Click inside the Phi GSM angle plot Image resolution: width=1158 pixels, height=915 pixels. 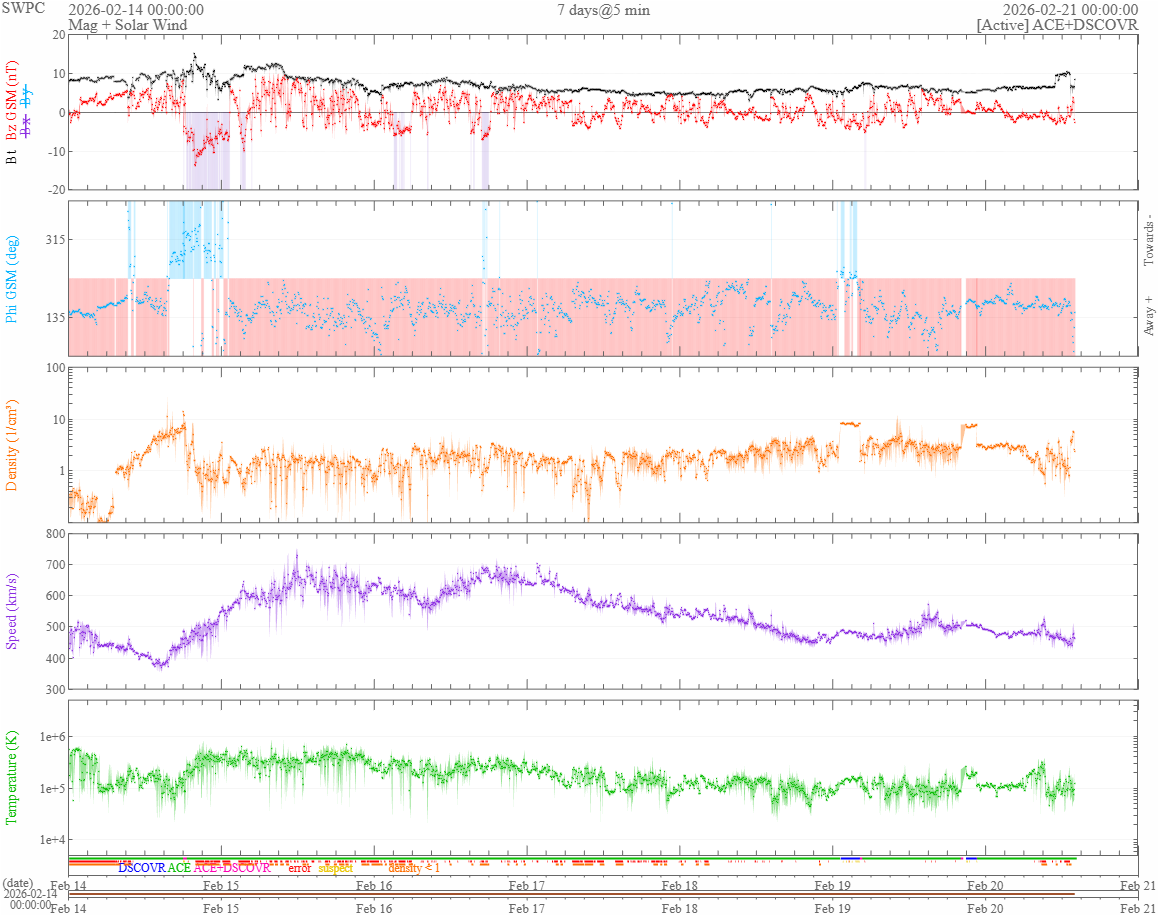pos(603,278)
